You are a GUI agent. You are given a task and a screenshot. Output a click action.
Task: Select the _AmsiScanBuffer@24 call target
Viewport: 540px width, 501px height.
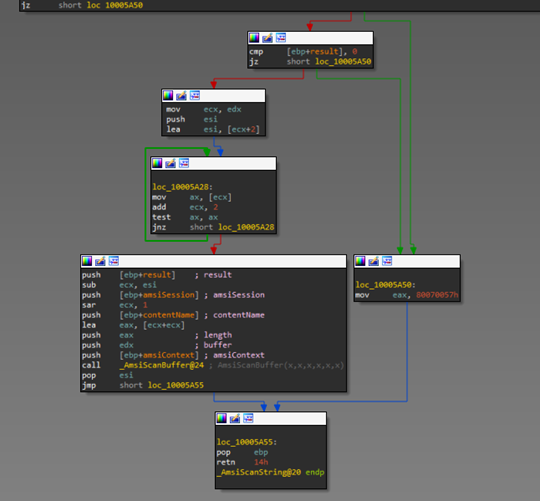tap(162, 365)
